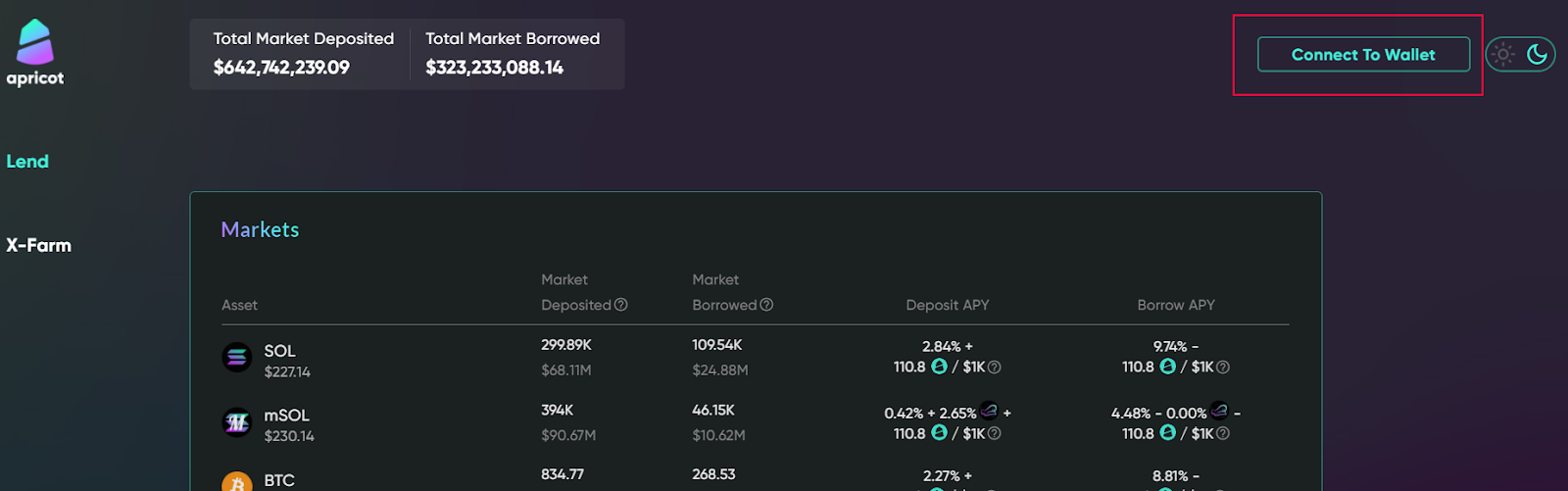Viewport: 1568px width, 491px height.
Task: Click SOL deposit rate 2.84%
Action: (941, 347)
